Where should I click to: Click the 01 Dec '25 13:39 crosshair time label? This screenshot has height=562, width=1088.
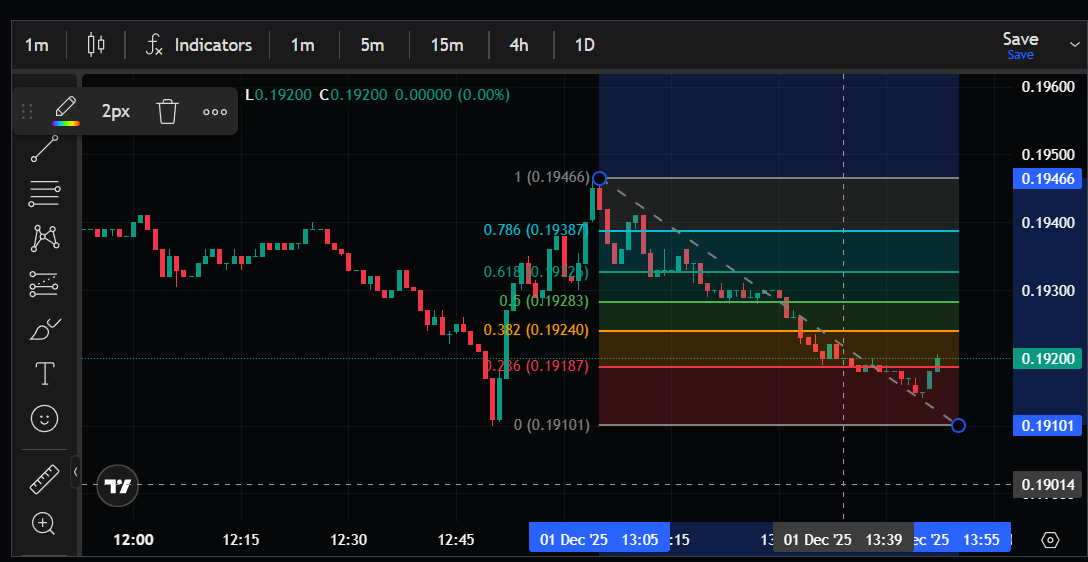tap(843, 540)
